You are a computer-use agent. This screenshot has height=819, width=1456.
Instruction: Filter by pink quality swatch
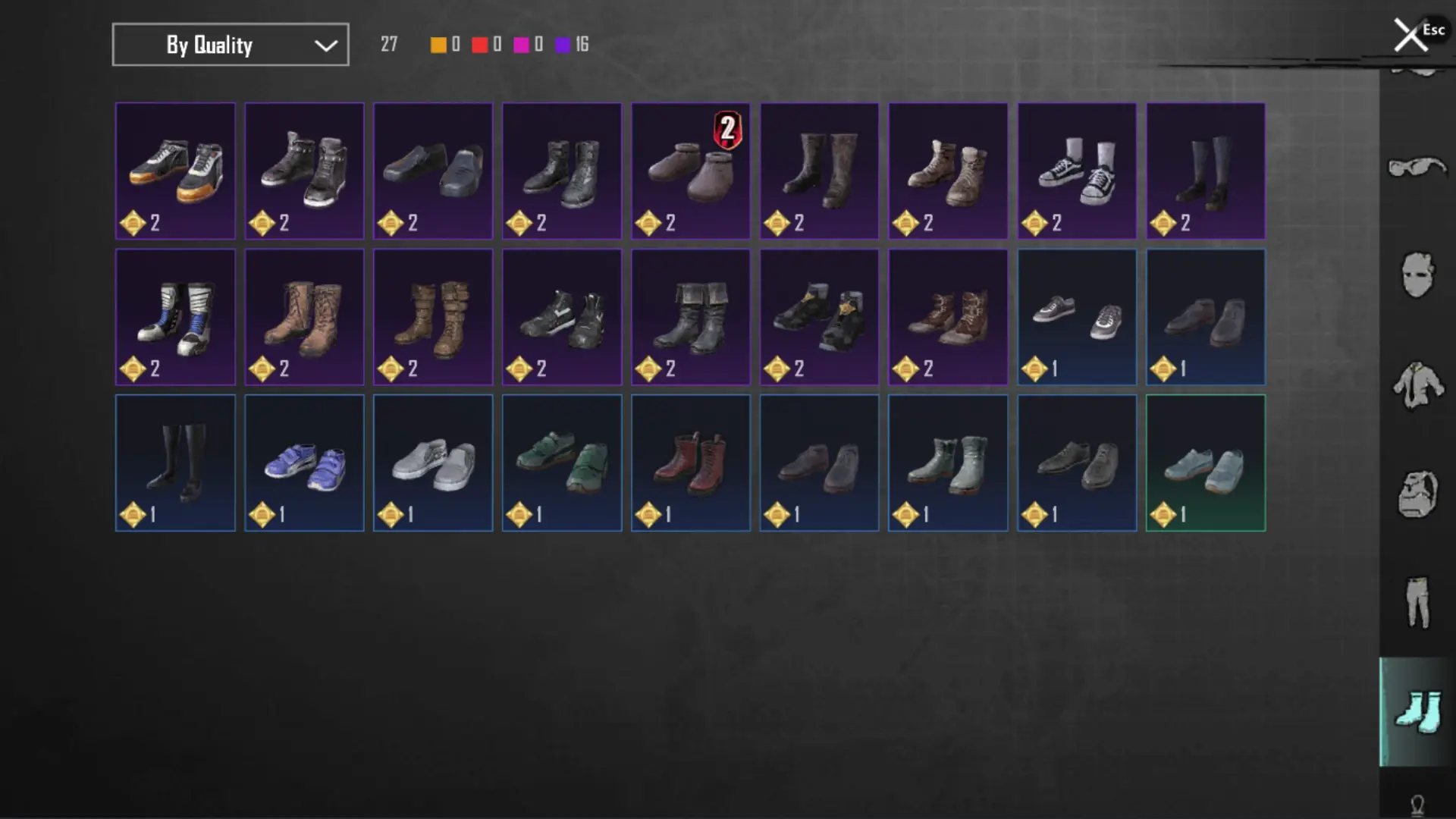click(x=521, y=45)
